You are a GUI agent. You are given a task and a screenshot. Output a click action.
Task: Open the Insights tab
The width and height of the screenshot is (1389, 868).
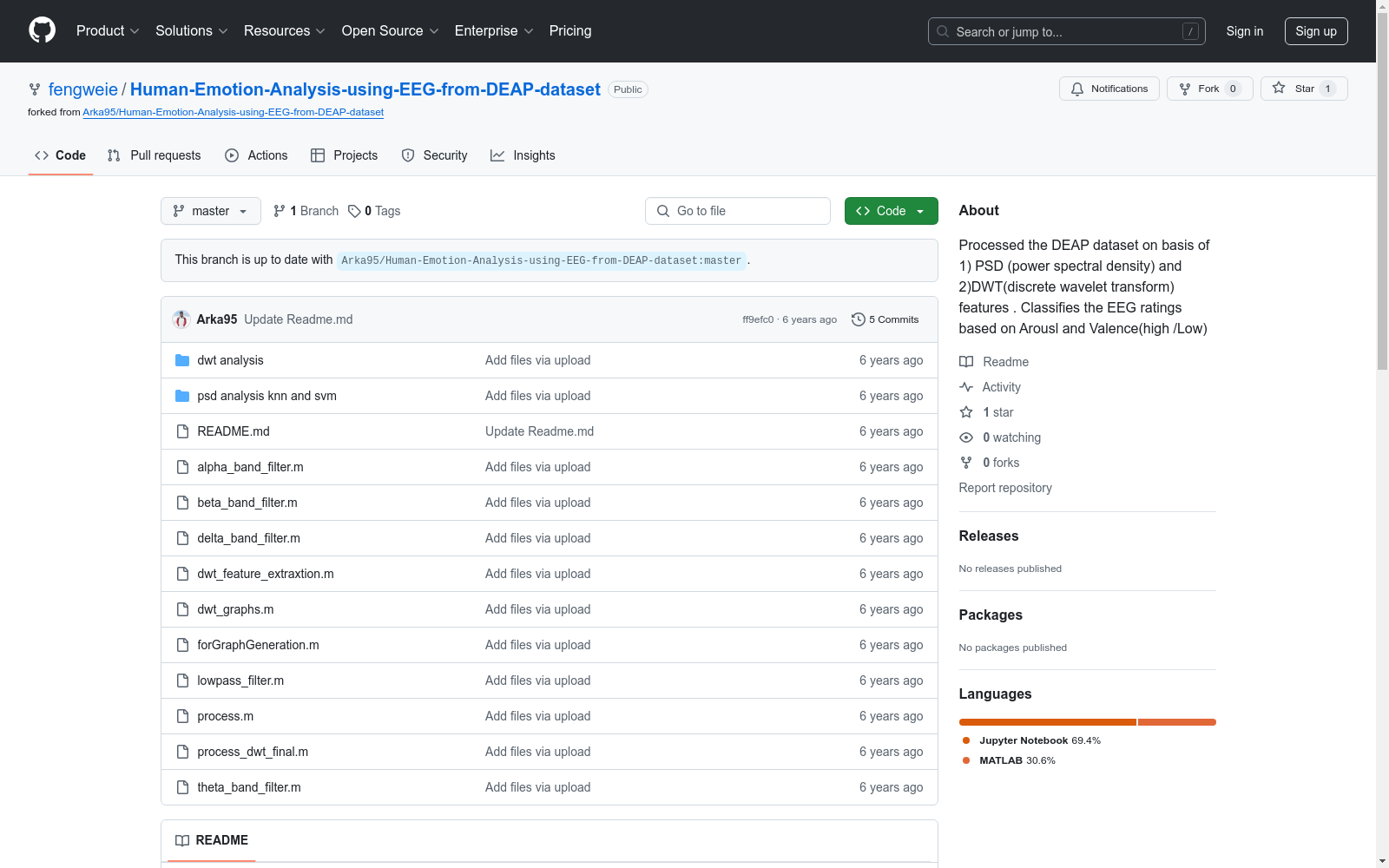523,155
